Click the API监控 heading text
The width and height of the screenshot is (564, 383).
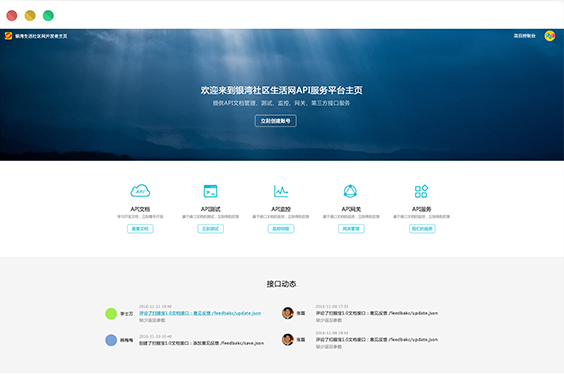(281, 209)
